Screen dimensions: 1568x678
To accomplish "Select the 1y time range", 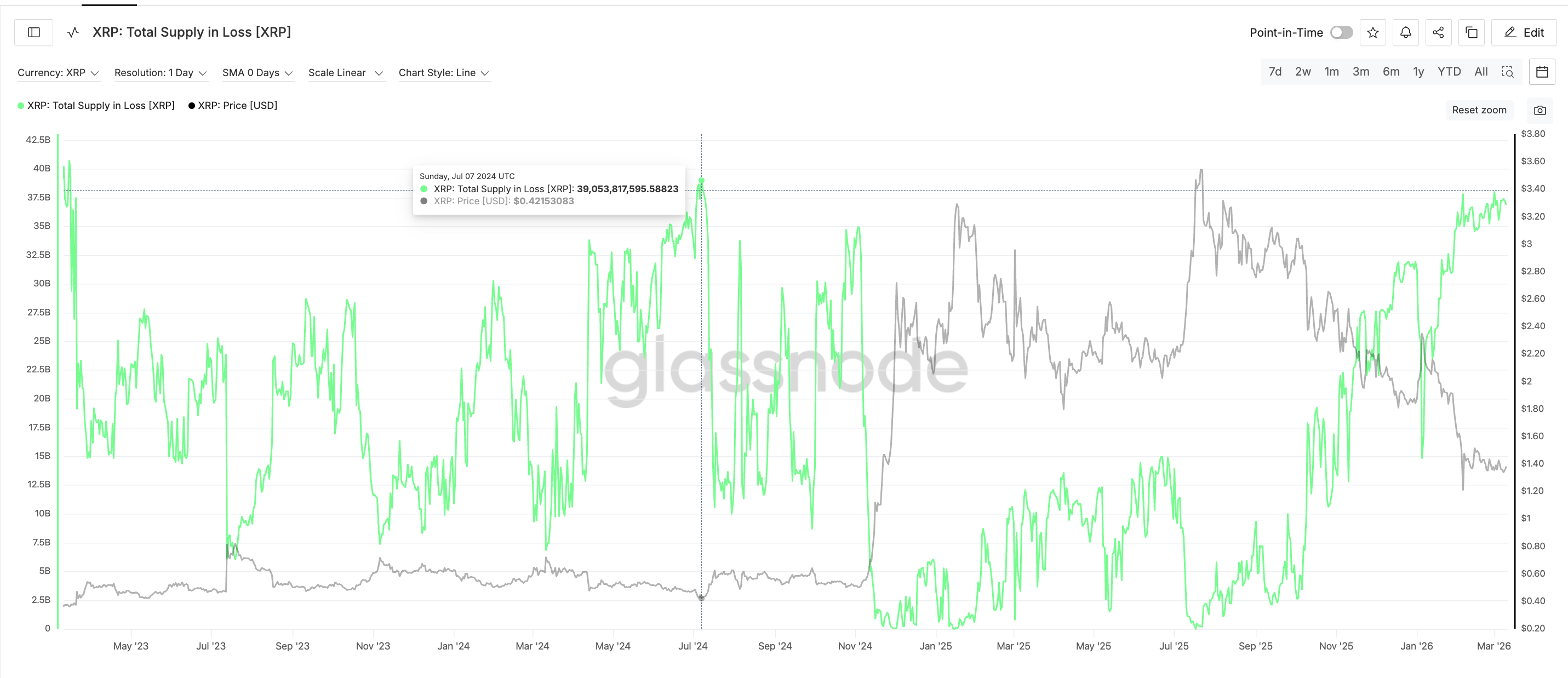I will pyautogui.click(x=1418, y=72).
